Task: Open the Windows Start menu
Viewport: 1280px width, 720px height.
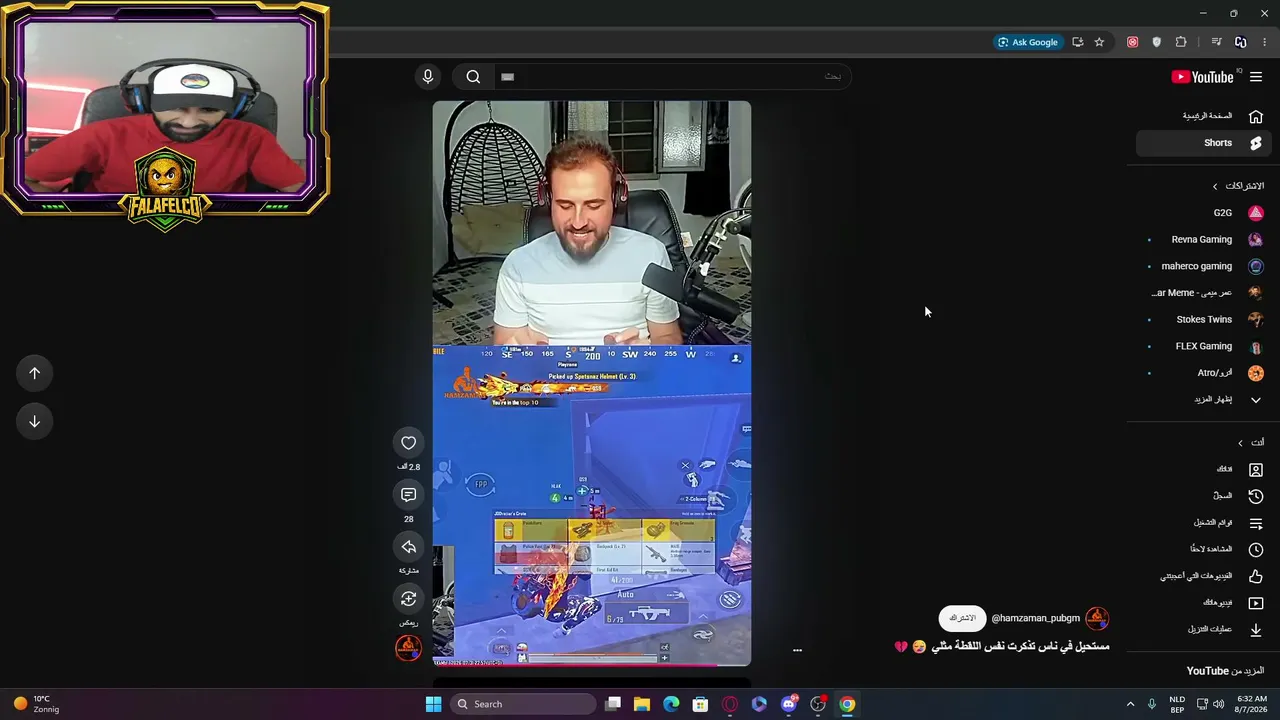Action: coord(433,704)
